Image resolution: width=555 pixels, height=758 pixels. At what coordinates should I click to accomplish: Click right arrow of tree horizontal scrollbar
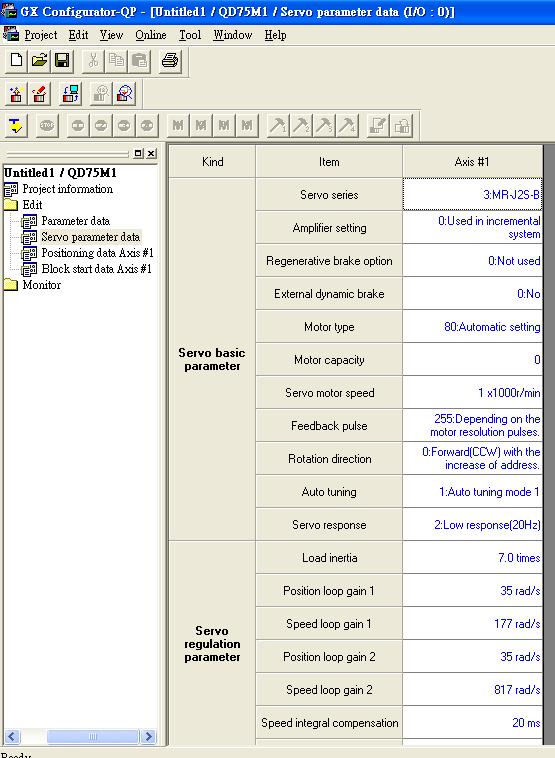coord(148,737)
